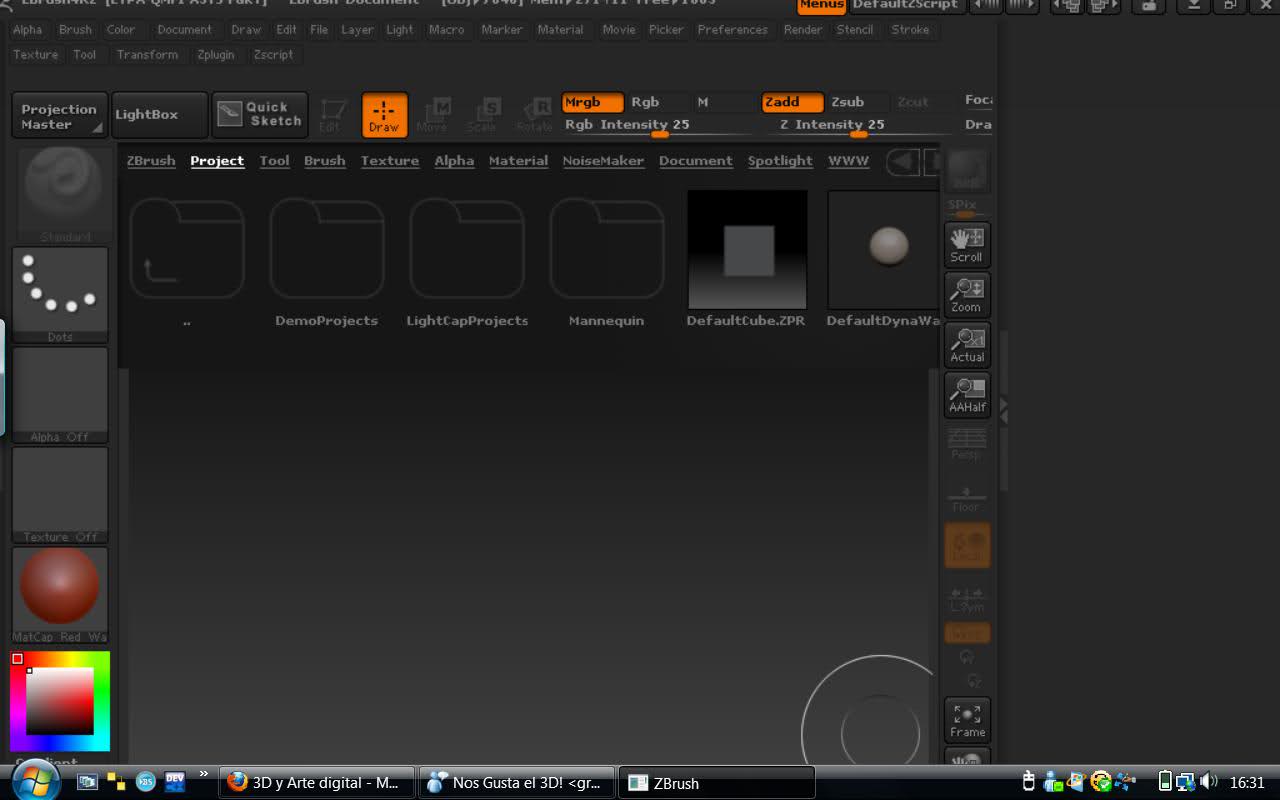Select the Draw mode button

384,115
